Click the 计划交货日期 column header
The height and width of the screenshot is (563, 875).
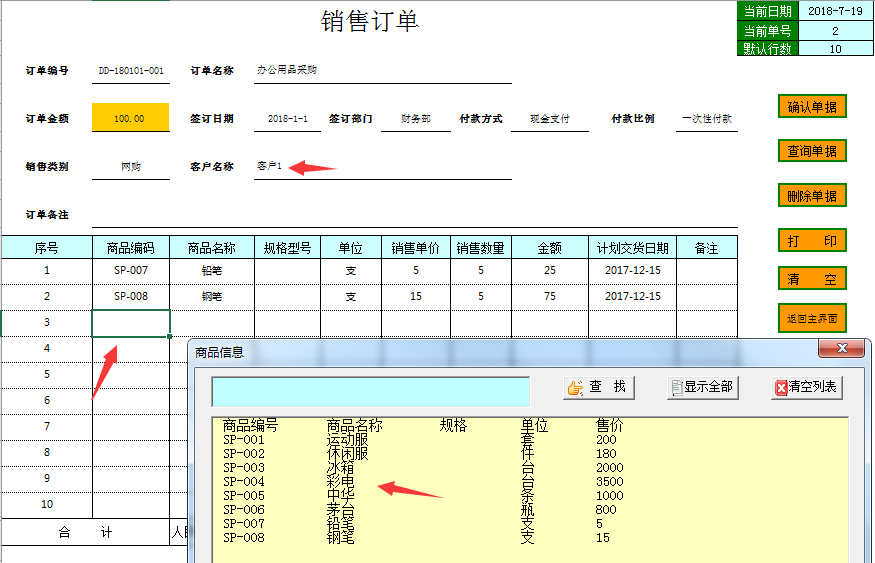(632, 248)
